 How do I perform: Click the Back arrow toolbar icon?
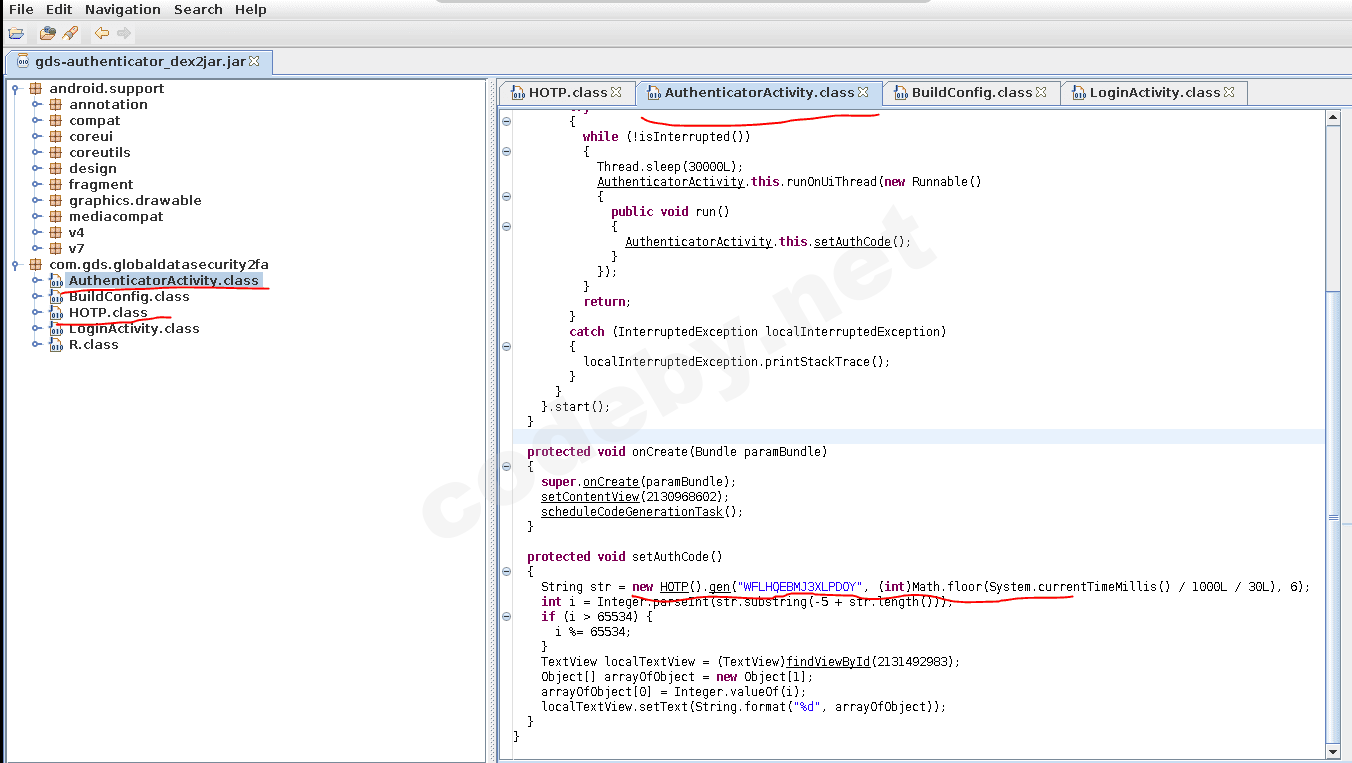[x=101, y=33]
